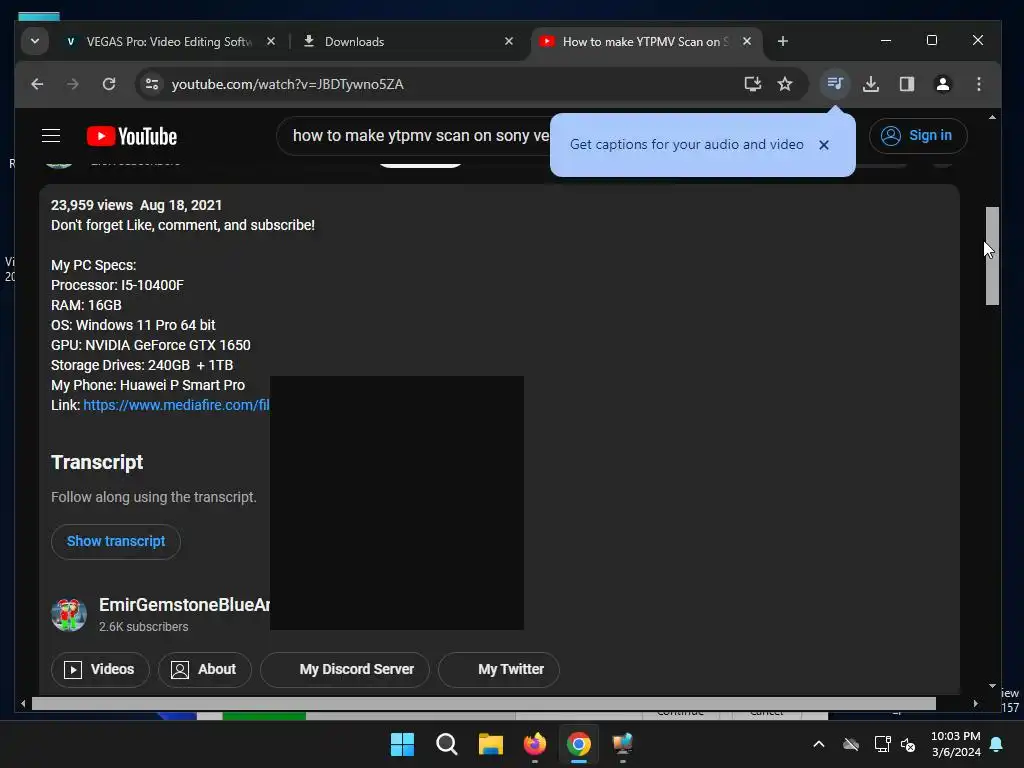Open the channel About button
The height and width of the screenshot is (768, 1024).
(x=204, y=669)
